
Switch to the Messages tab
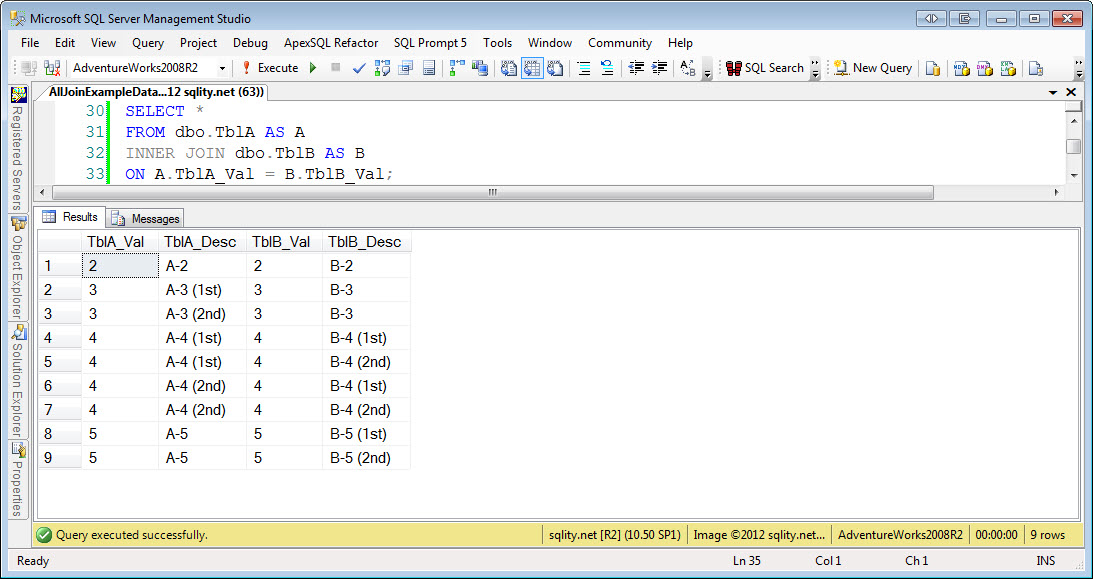[146, 218]
